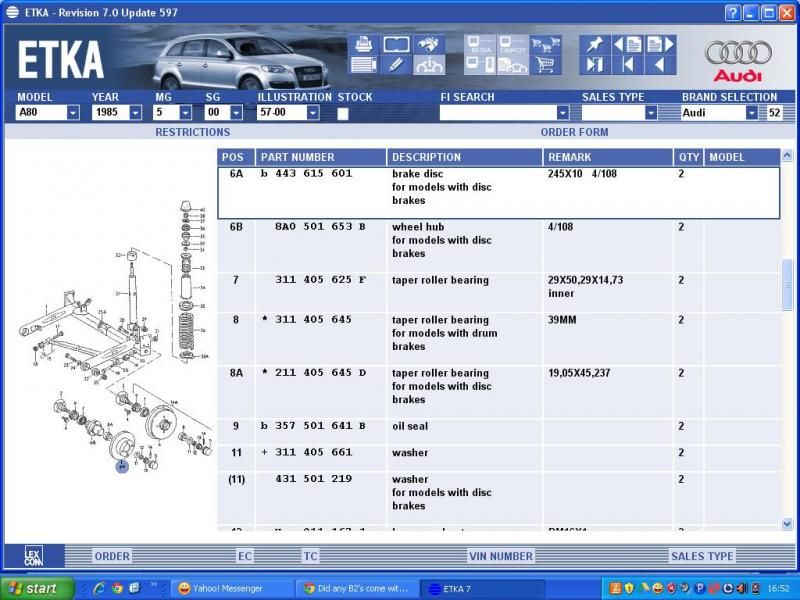Click the REMARK column header
The width and height of the screenshot is (800, 600).
[608, 157]
